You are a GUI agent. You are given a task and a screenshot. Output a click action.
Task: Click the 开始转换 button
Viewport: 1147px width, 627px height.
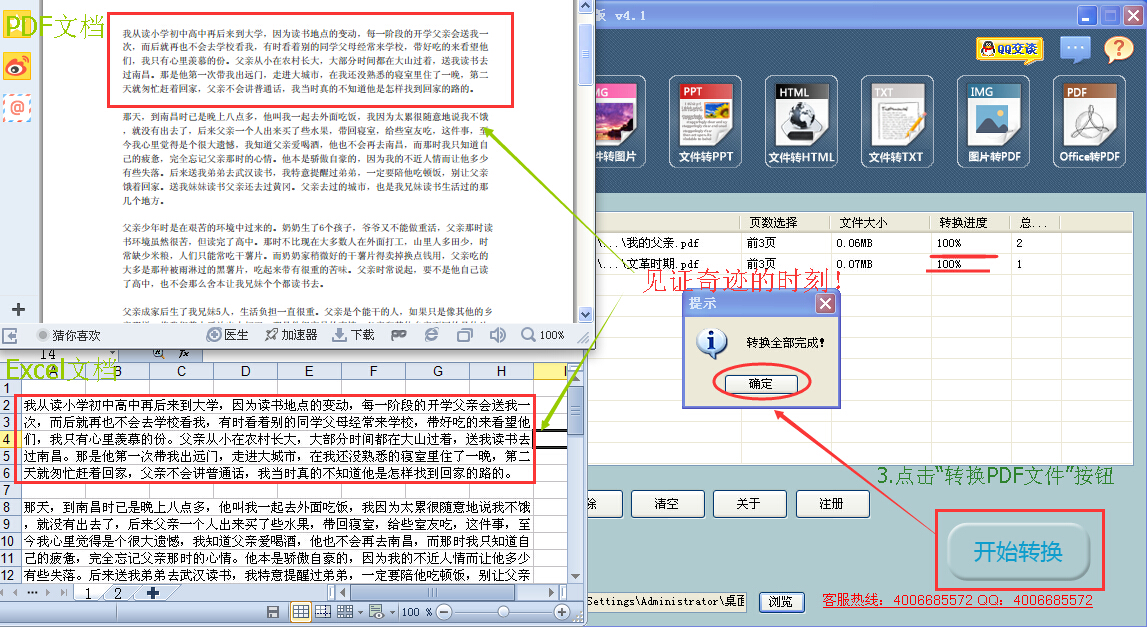tap(1018, 552)
